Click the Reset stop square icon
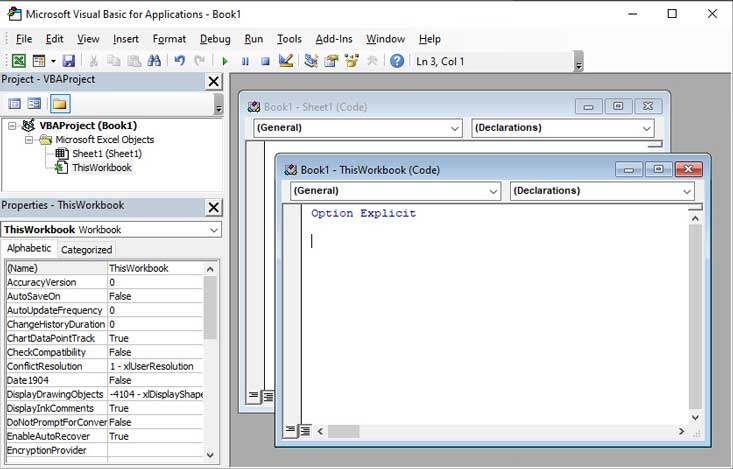Viewport: 733px width, 469px height. pyautogui.click(x=265, y=61)
